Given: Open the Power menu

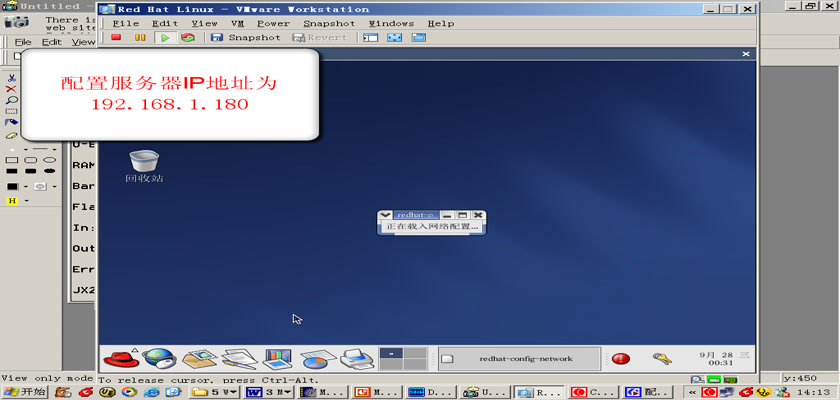Looking at the screenshot, I should click(x=273, y=24).
